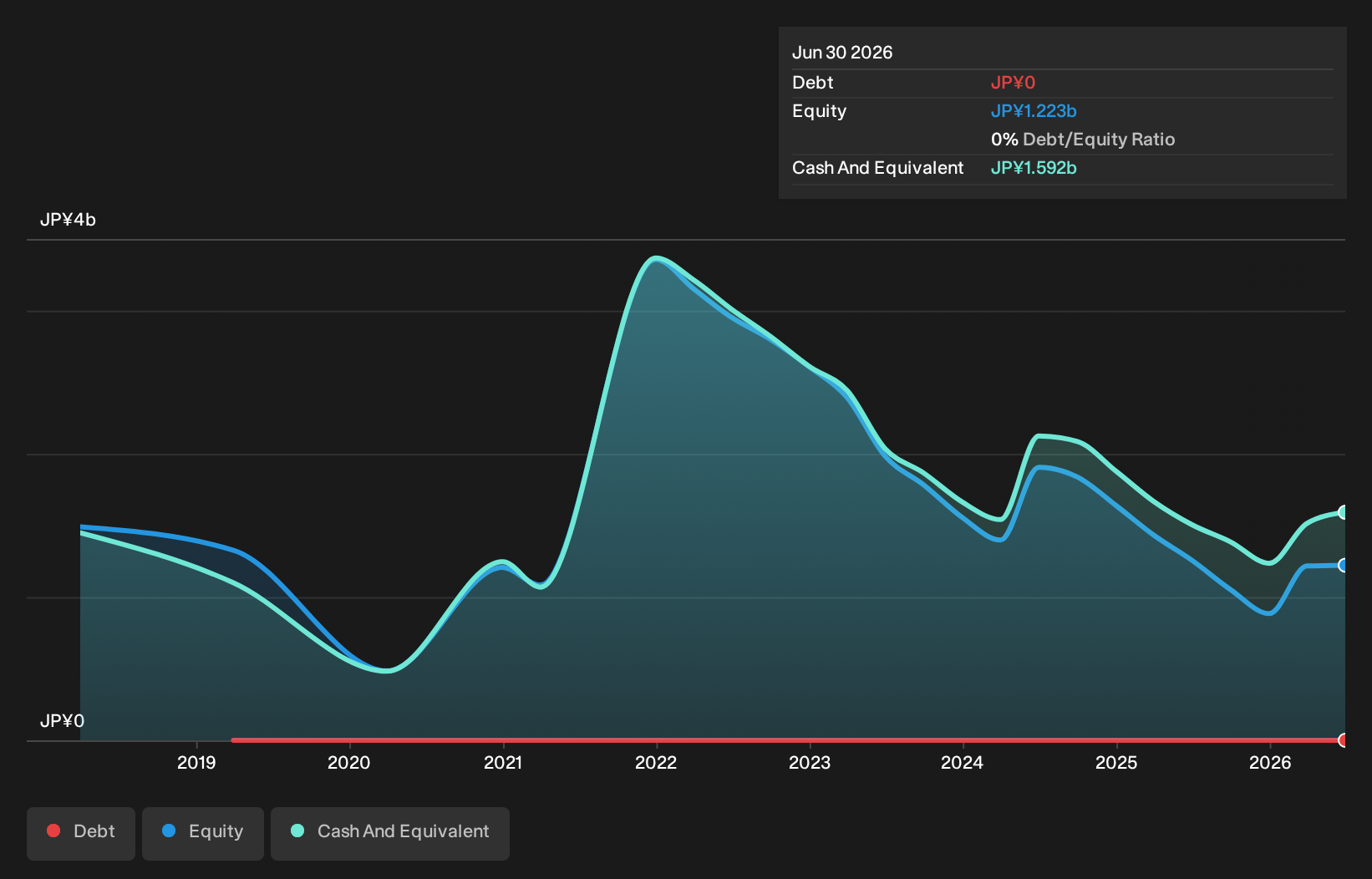
Task: Click the 0% Debt/Equity Ratio text
Action: click(x=1083, y=140)
